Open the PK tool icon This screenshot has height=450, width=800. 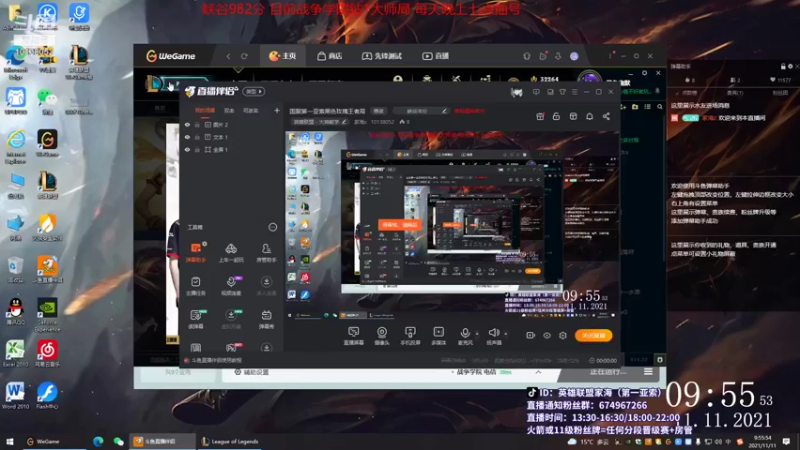coord(231,348)
